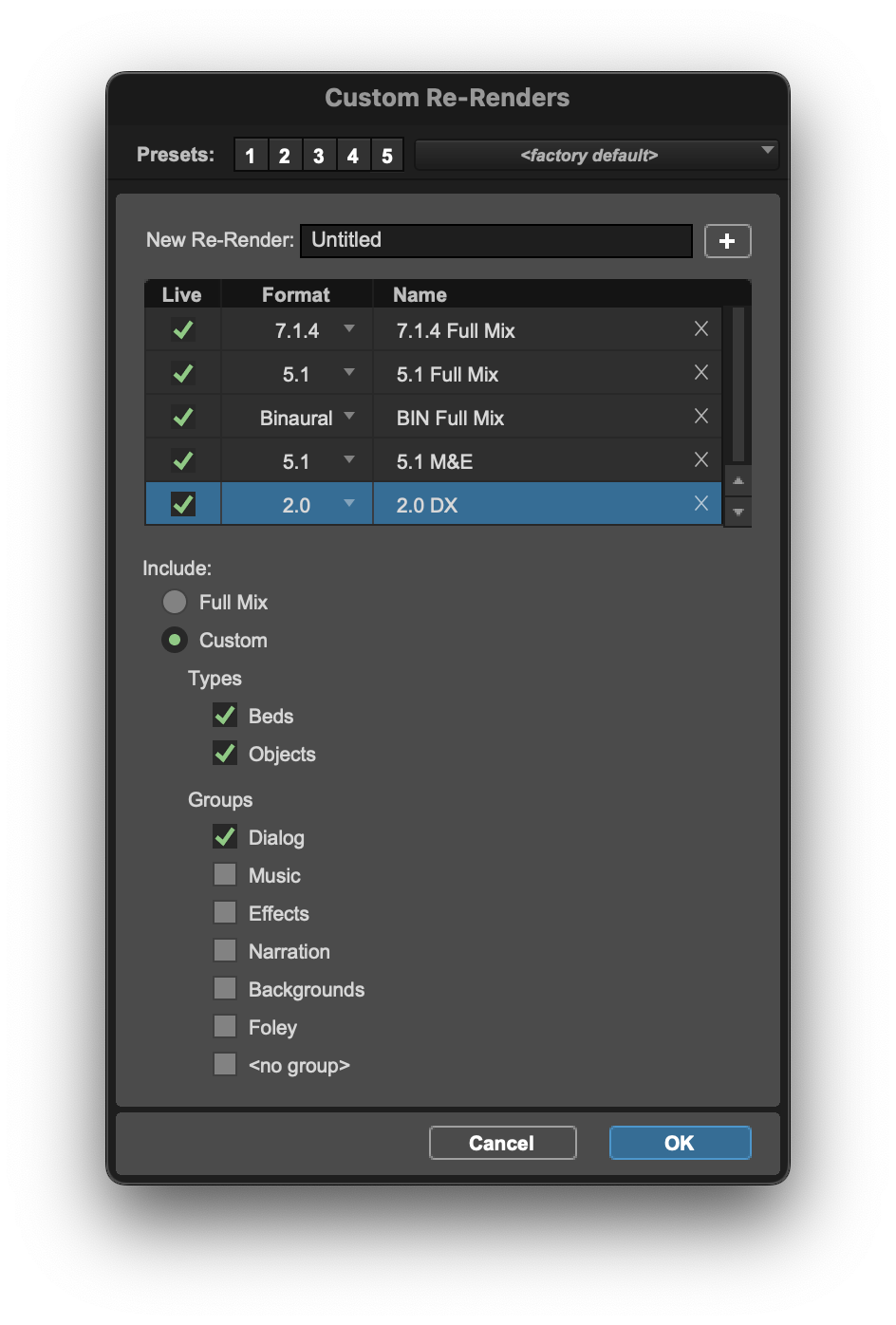Delete the 2.0 DX re-render
Screen dimensions: 896x1325
pyautogui.click(x=700, y=504)
